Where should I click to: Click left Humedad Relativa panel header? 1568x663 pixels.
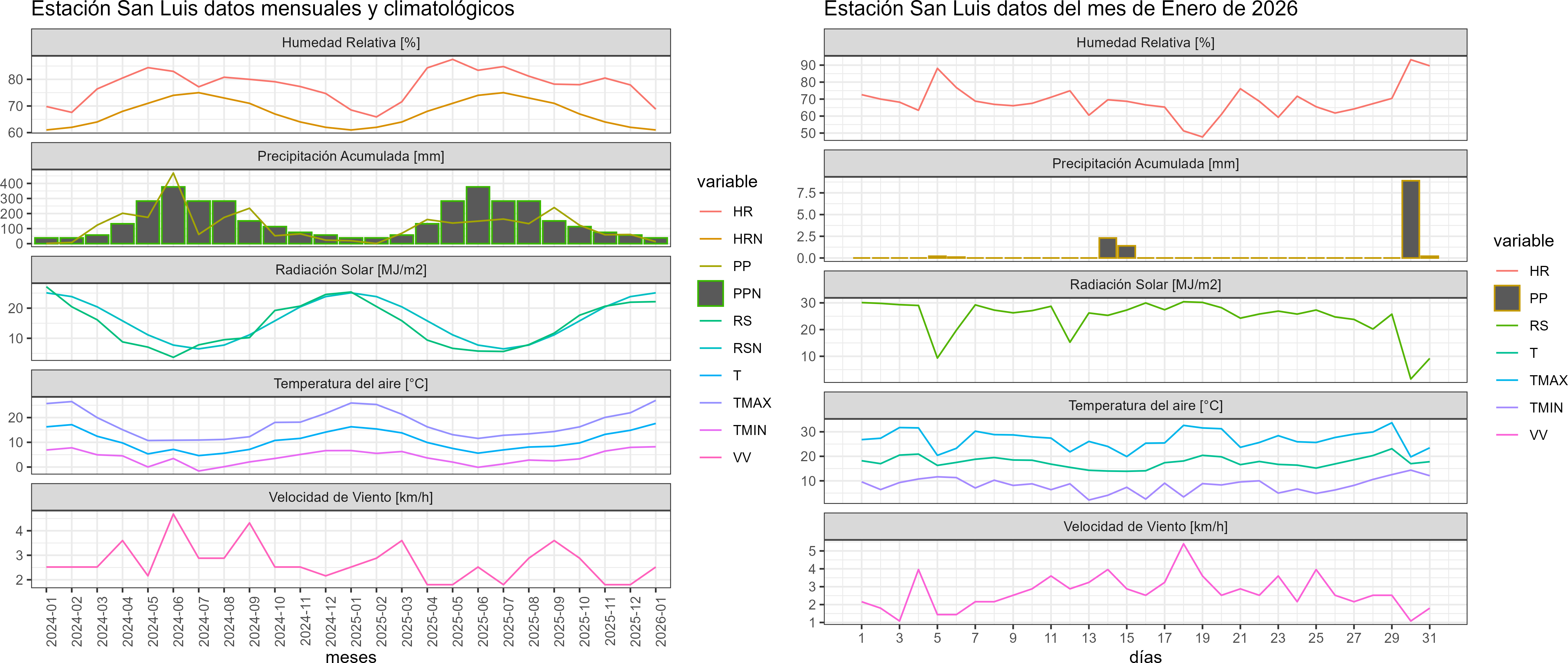350,43
